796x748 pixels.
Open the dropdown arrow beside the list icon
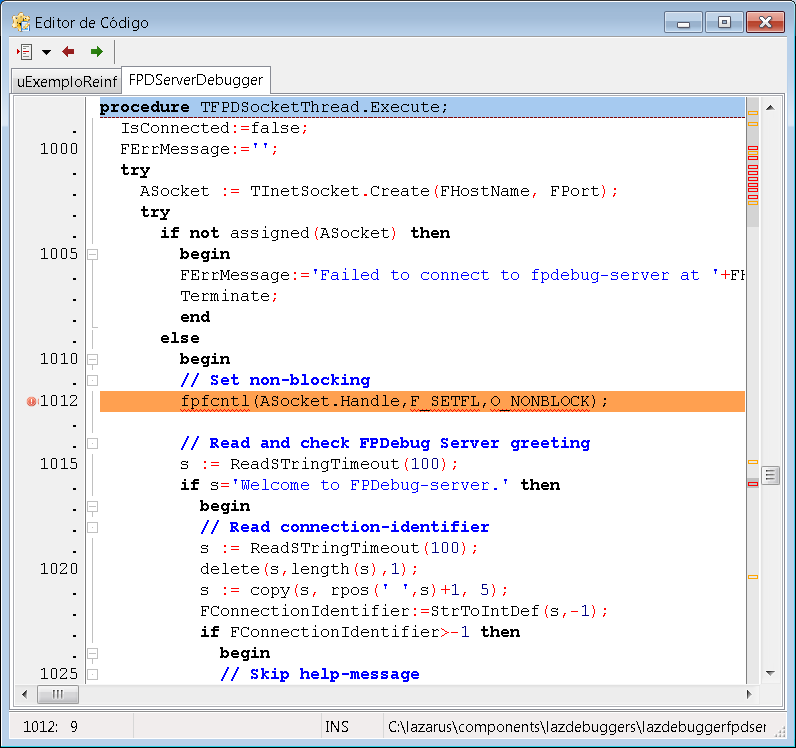pyautogui.click(x=46, y=52)
